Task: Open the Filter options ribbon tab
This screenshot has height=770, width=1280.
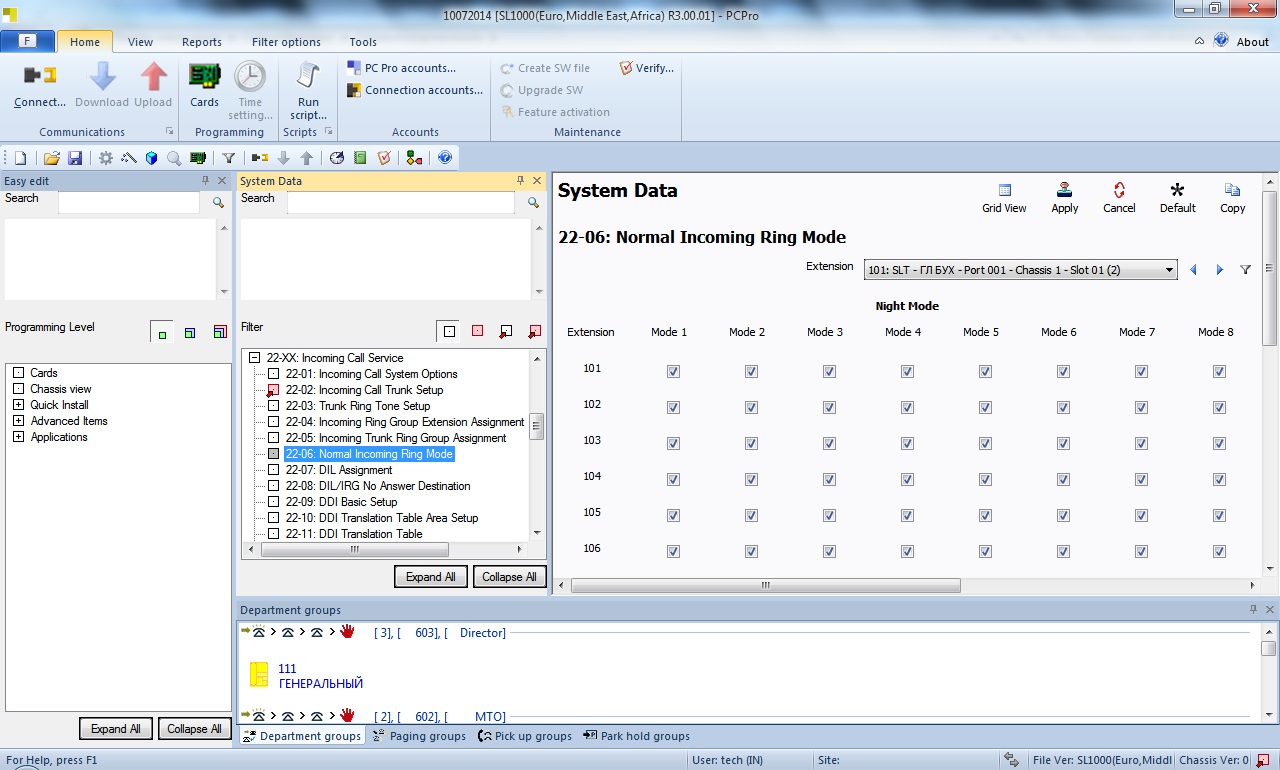Action: coord(286,42)
